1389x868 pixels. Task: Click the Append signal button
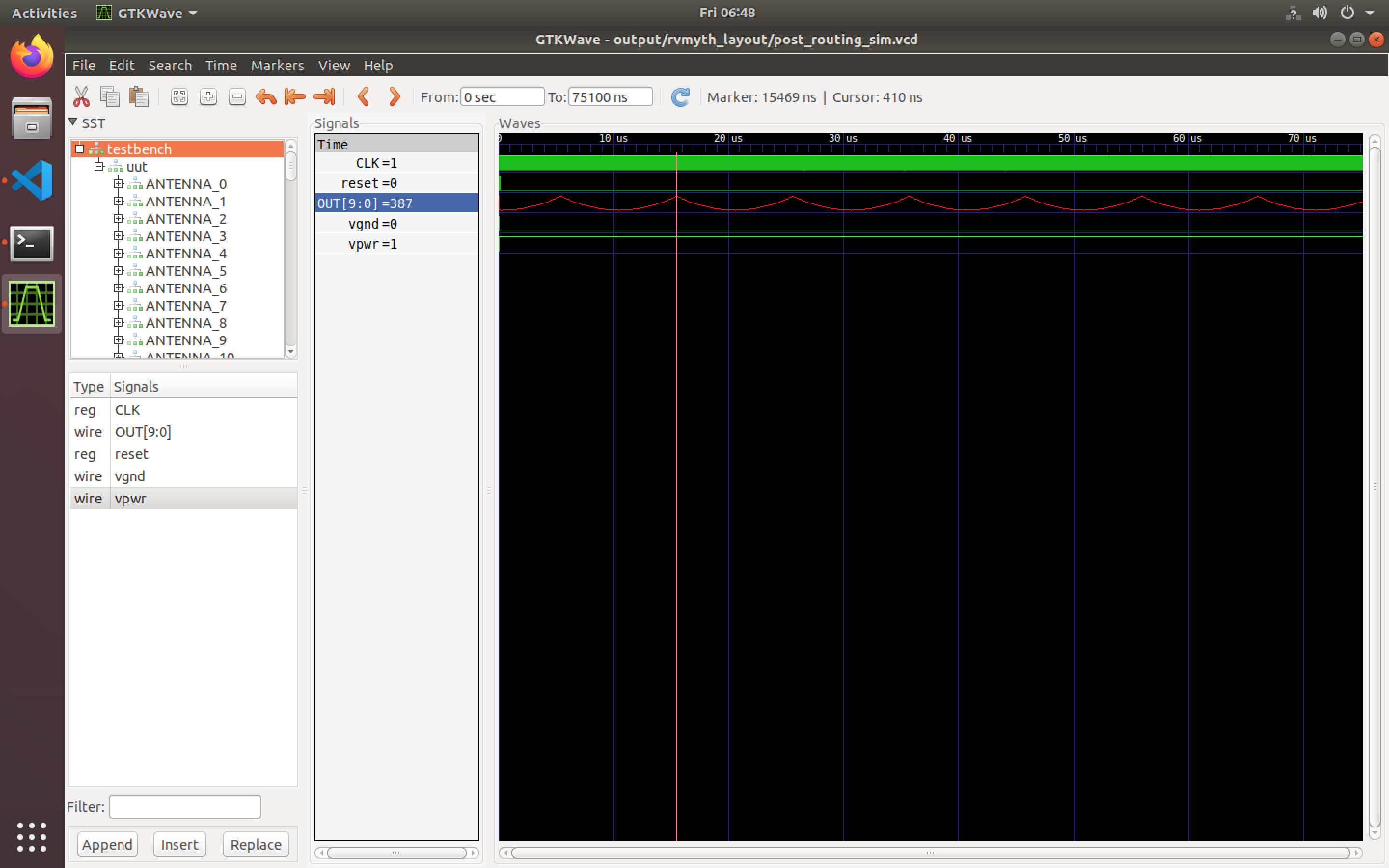[107, 844]
